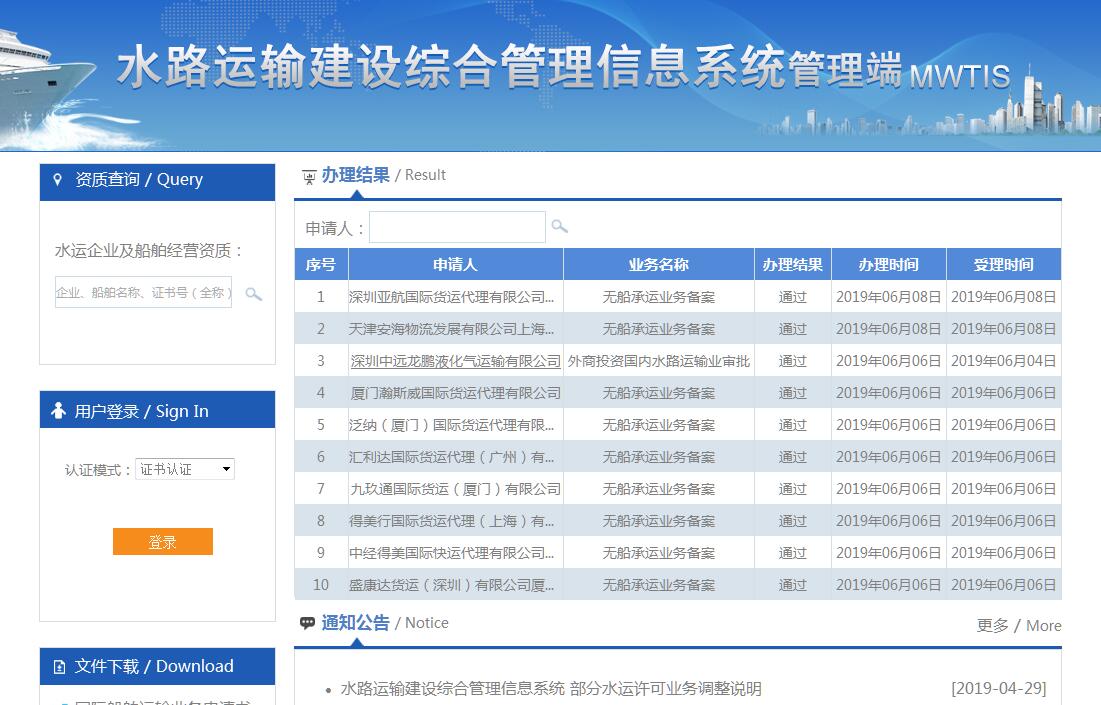Click the 受理时间 column header
Image resolution: width=1101 pixels, height=705 pixels.
click(x=1003, y=265)
